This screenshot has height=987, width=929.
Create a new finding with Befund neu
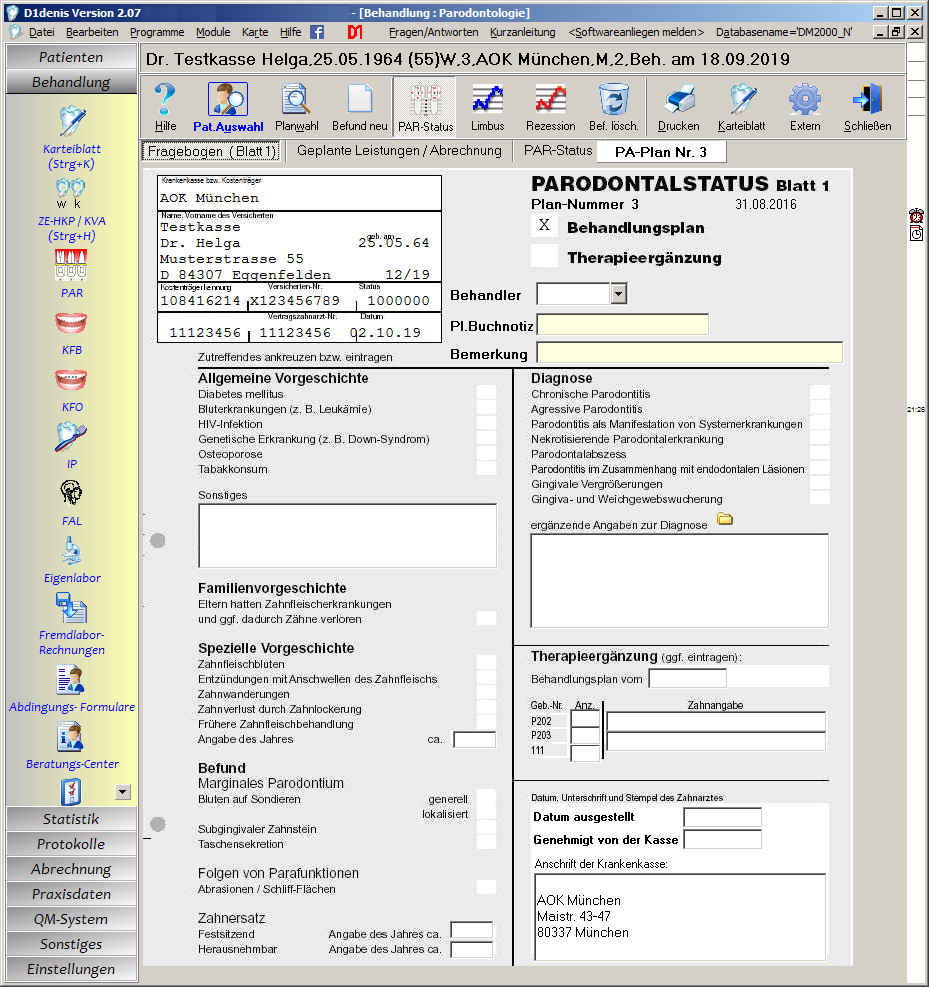pos(359,107)
